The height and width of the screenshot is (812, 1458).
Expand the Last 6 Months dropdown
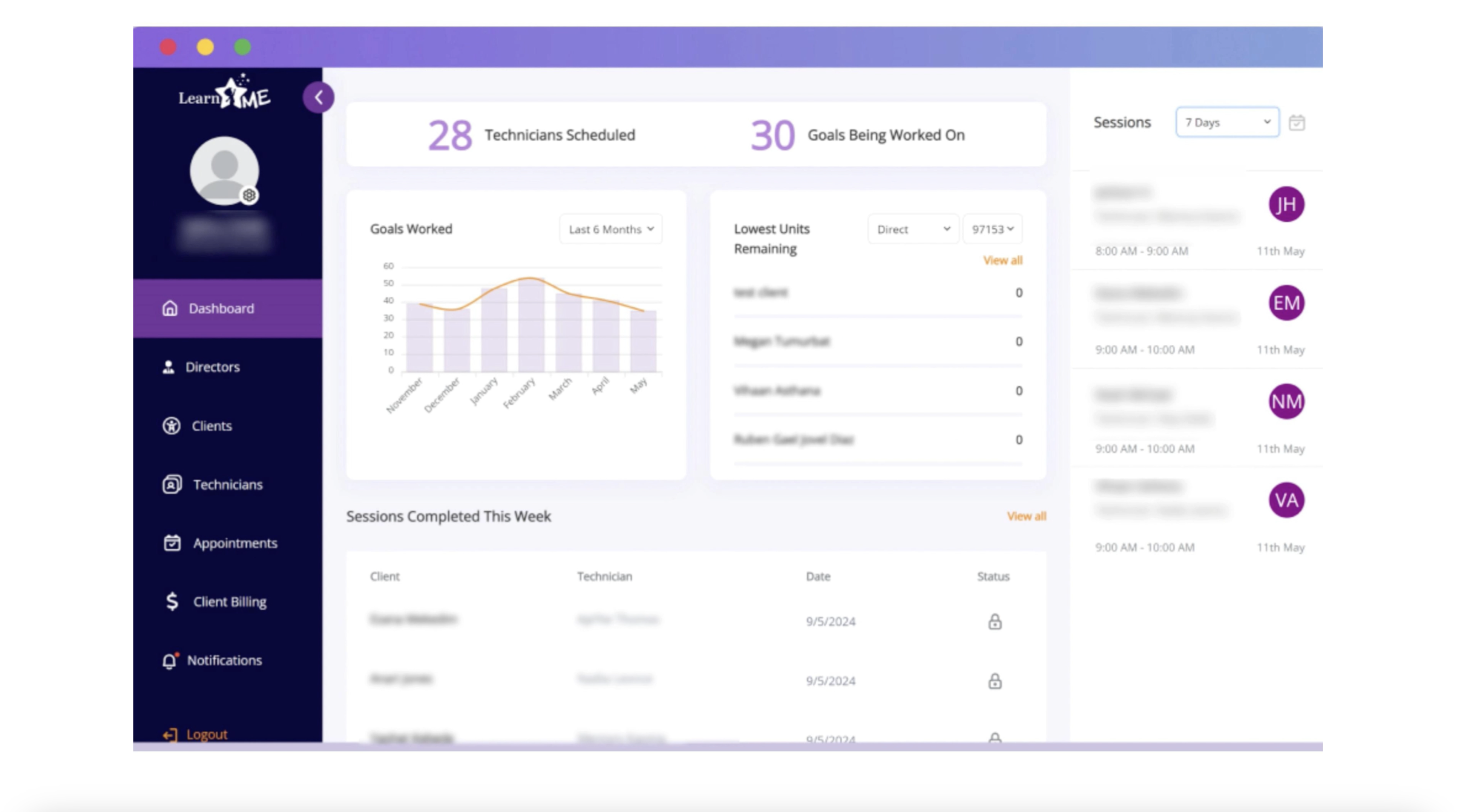[x=611, y=229]
